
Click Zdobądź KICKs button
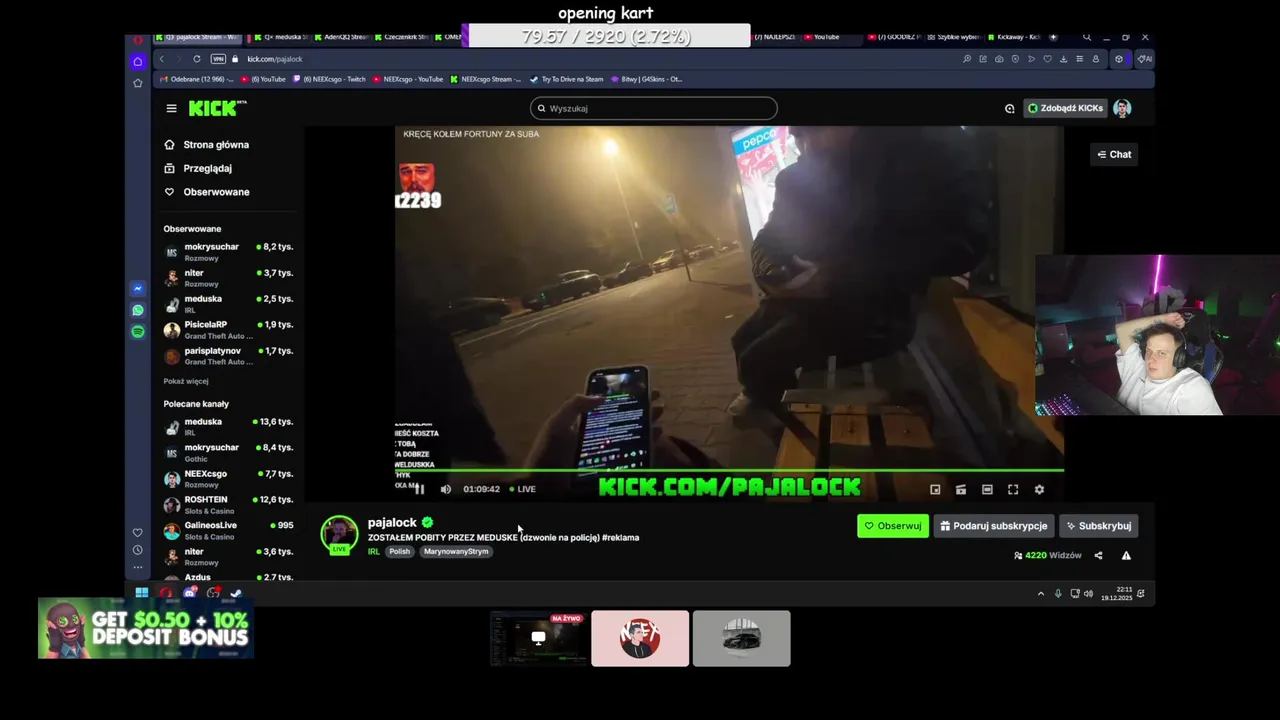[1065, 108]
